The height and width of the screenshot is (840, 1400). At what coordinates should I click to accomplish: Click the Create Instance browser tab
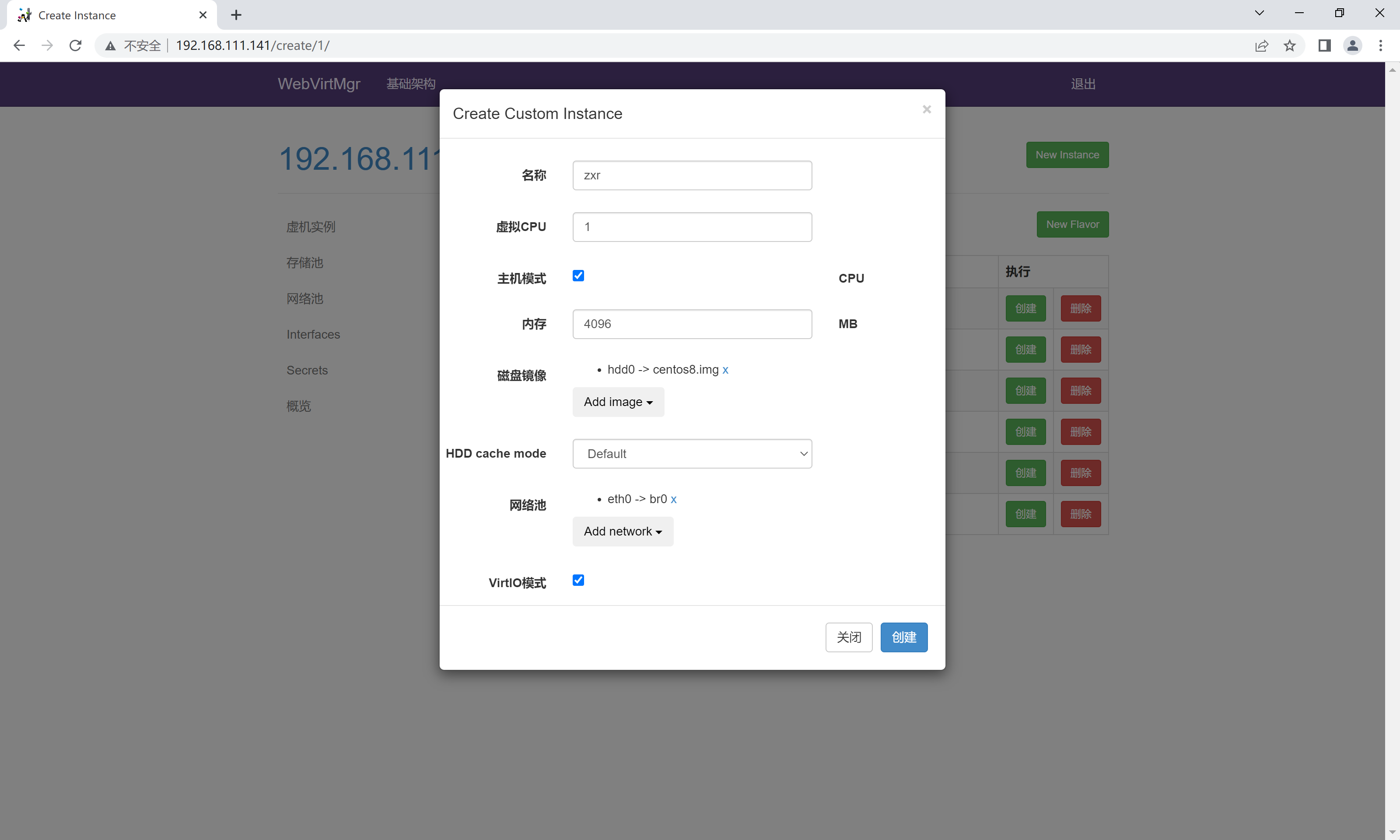[x=108, y=15]
